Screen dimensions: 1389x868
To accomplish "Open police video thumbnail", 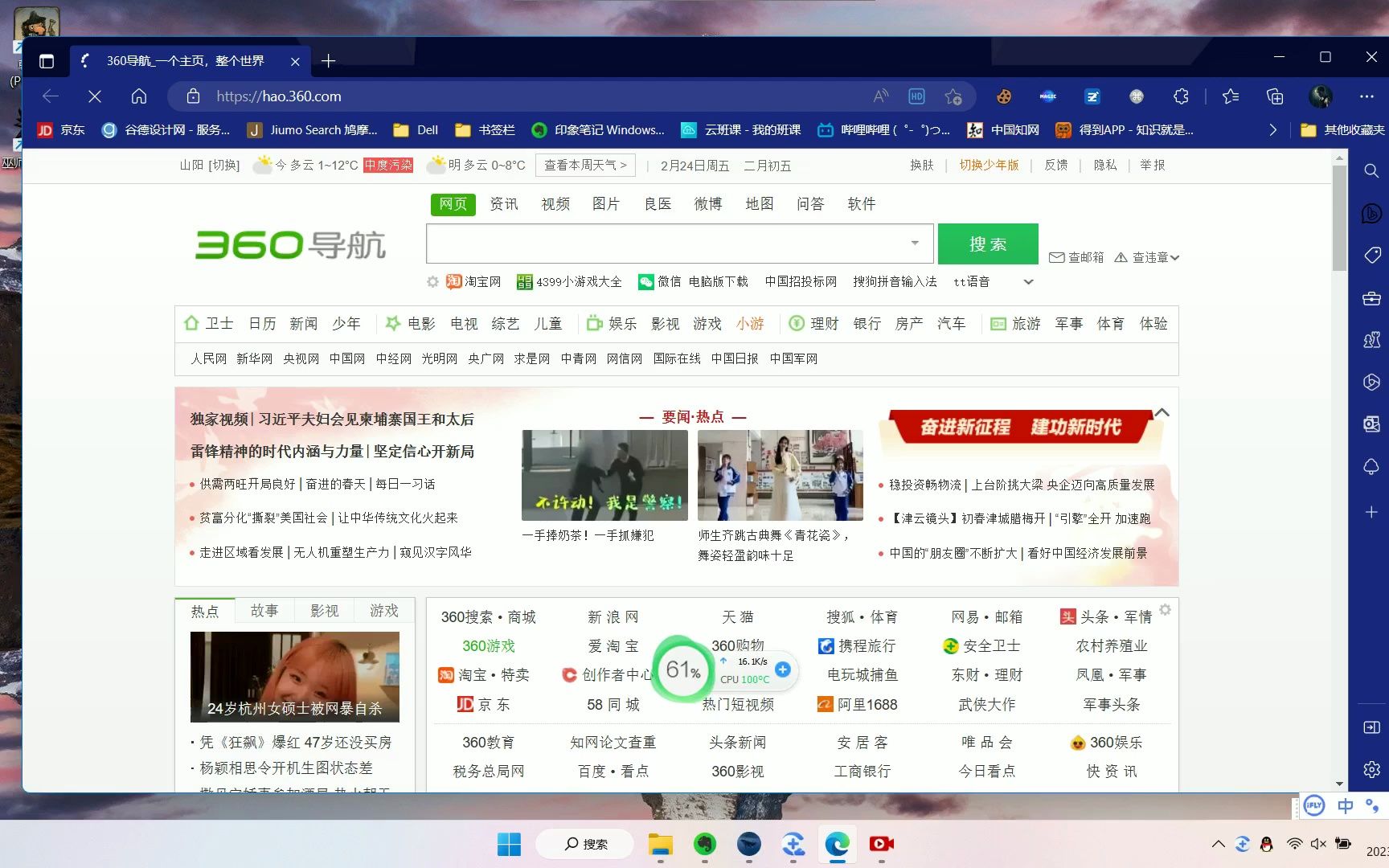I will (x=604, y=475).
